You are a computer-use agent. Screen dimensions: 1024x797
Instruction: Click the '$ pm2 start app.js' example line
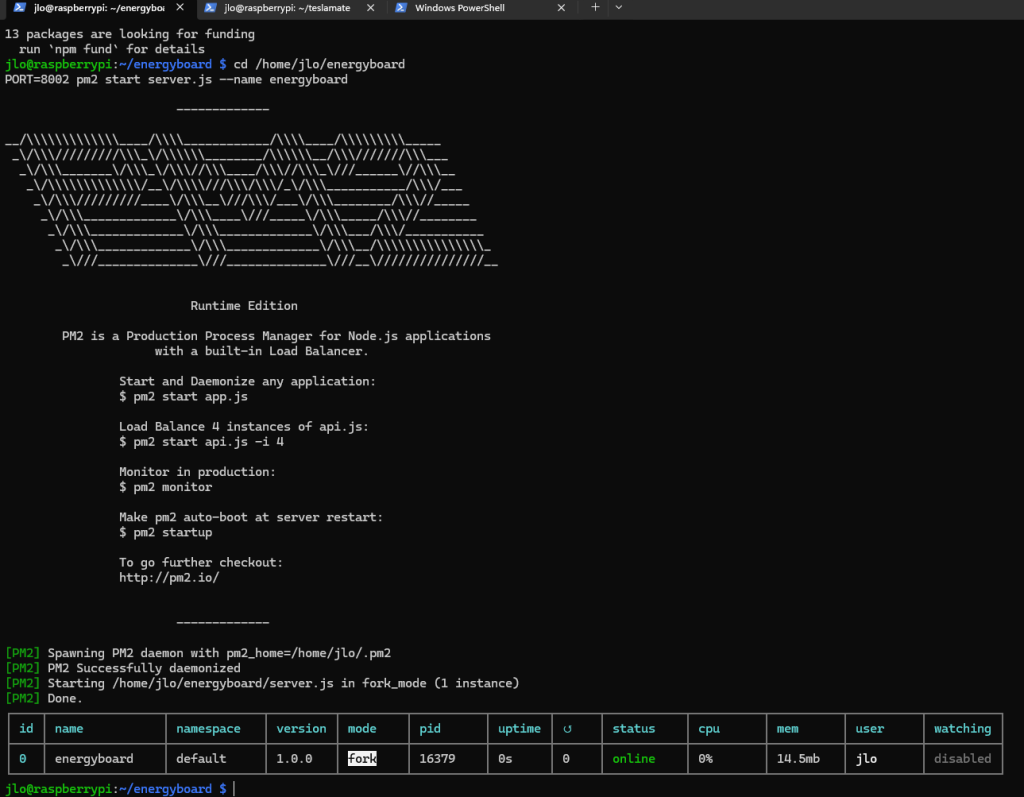click(x=184, y=397)
